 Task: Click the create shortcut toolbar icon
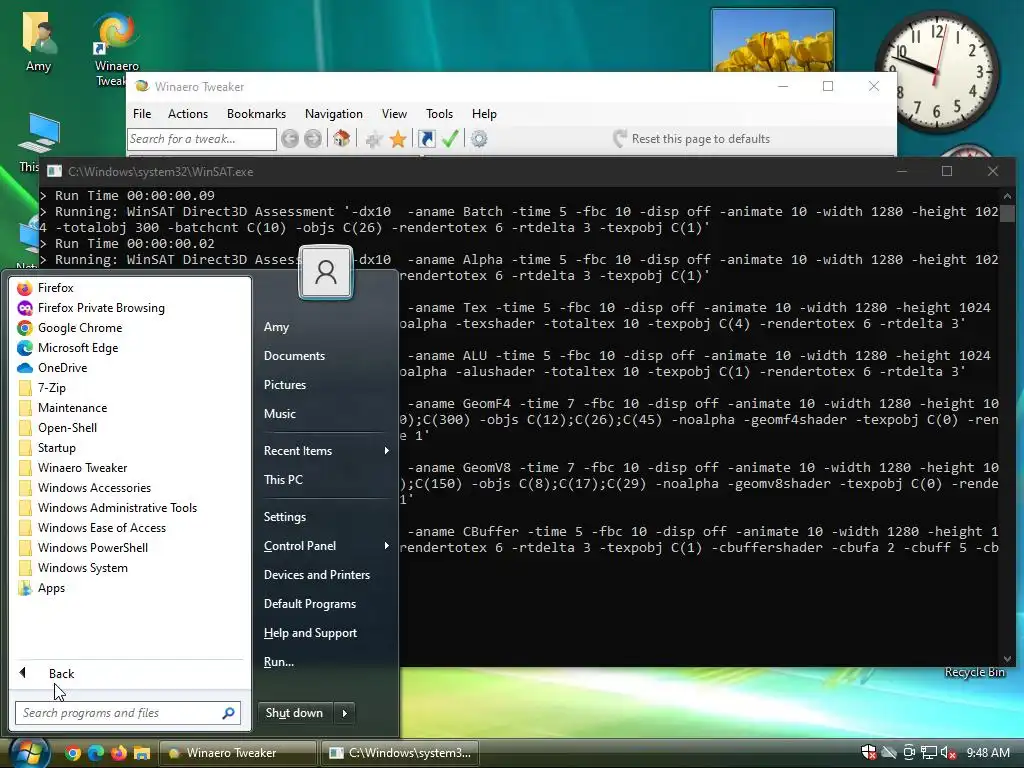pos(426,139)
